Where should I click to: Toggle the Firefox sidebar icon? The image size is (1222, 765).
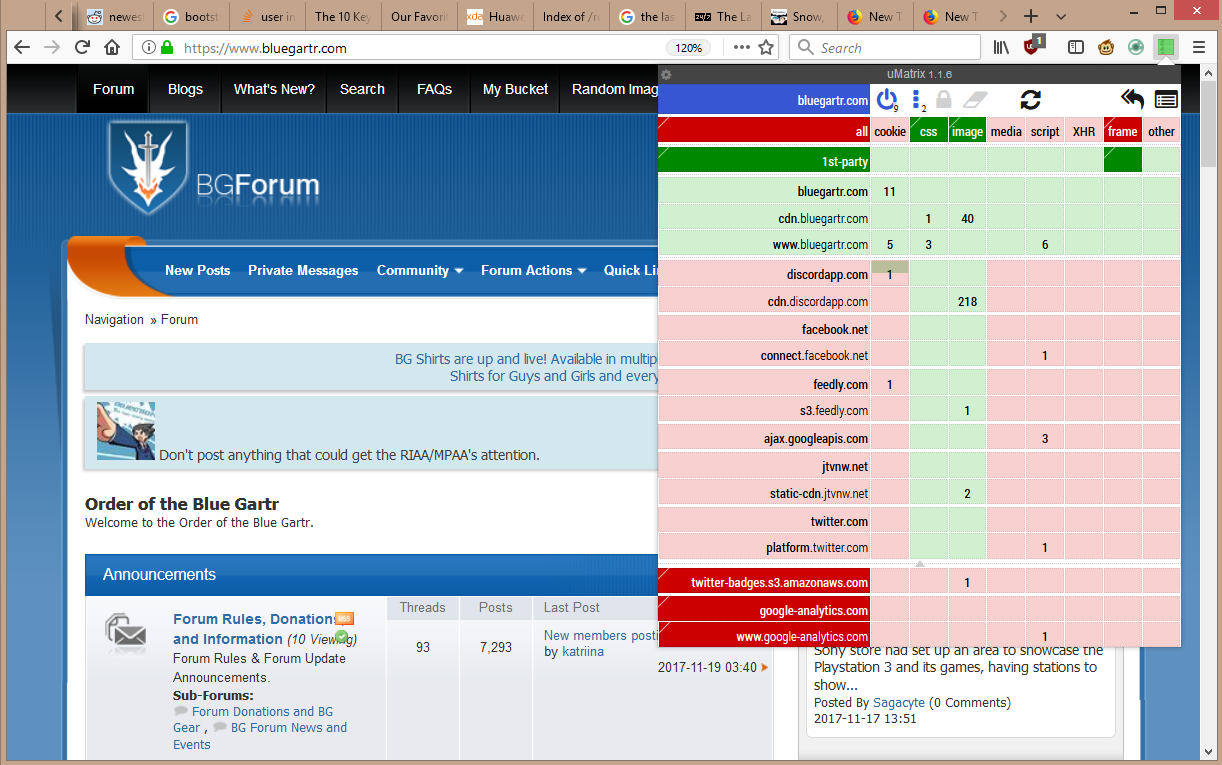tap(1076, 47)
